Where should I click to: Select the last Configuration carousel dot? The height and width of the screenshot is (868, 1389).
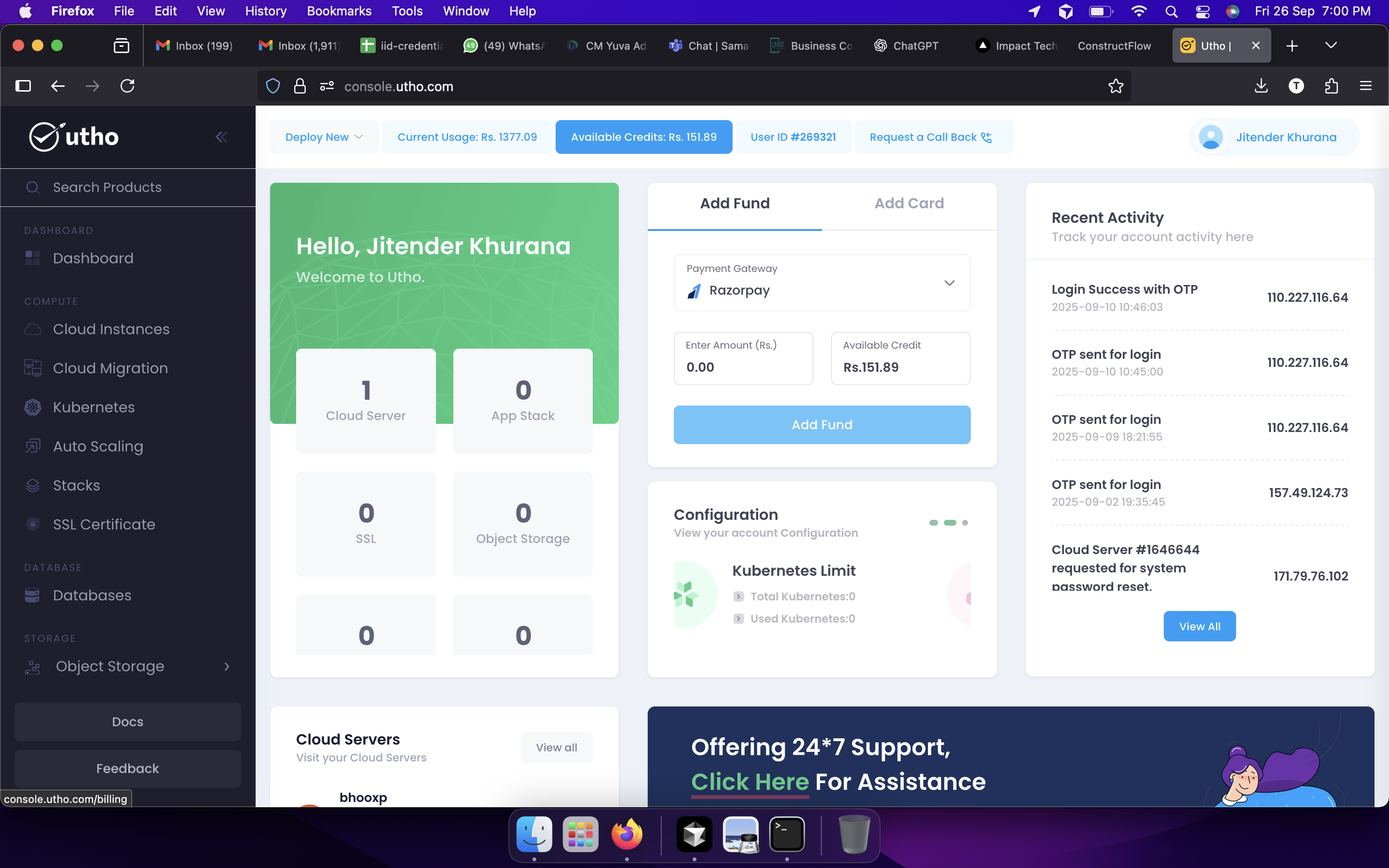click(965, 522)
